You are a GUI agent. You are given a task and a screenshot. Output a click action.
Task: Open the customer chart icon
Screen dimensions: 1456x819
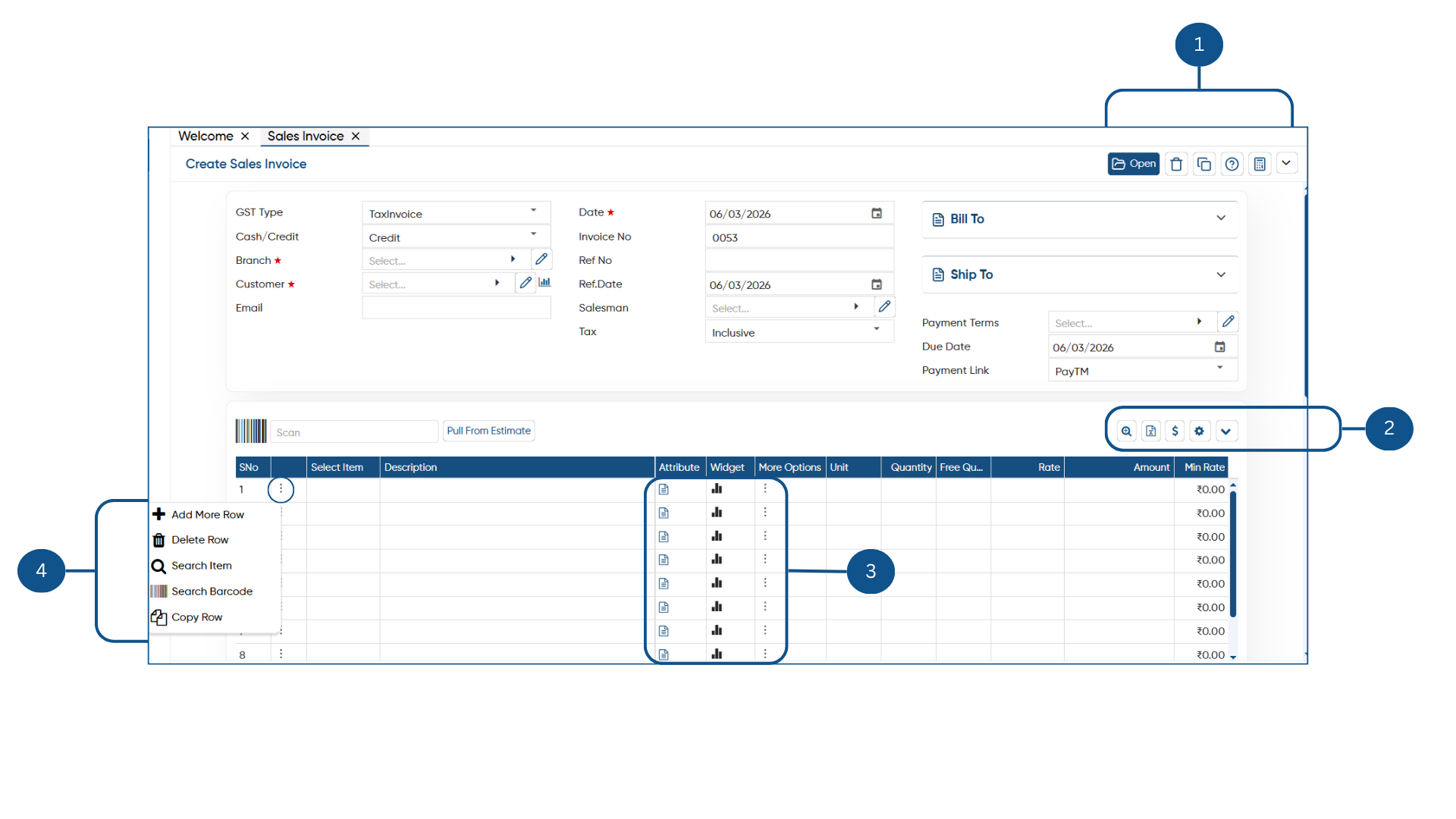(x=544, y=282)
